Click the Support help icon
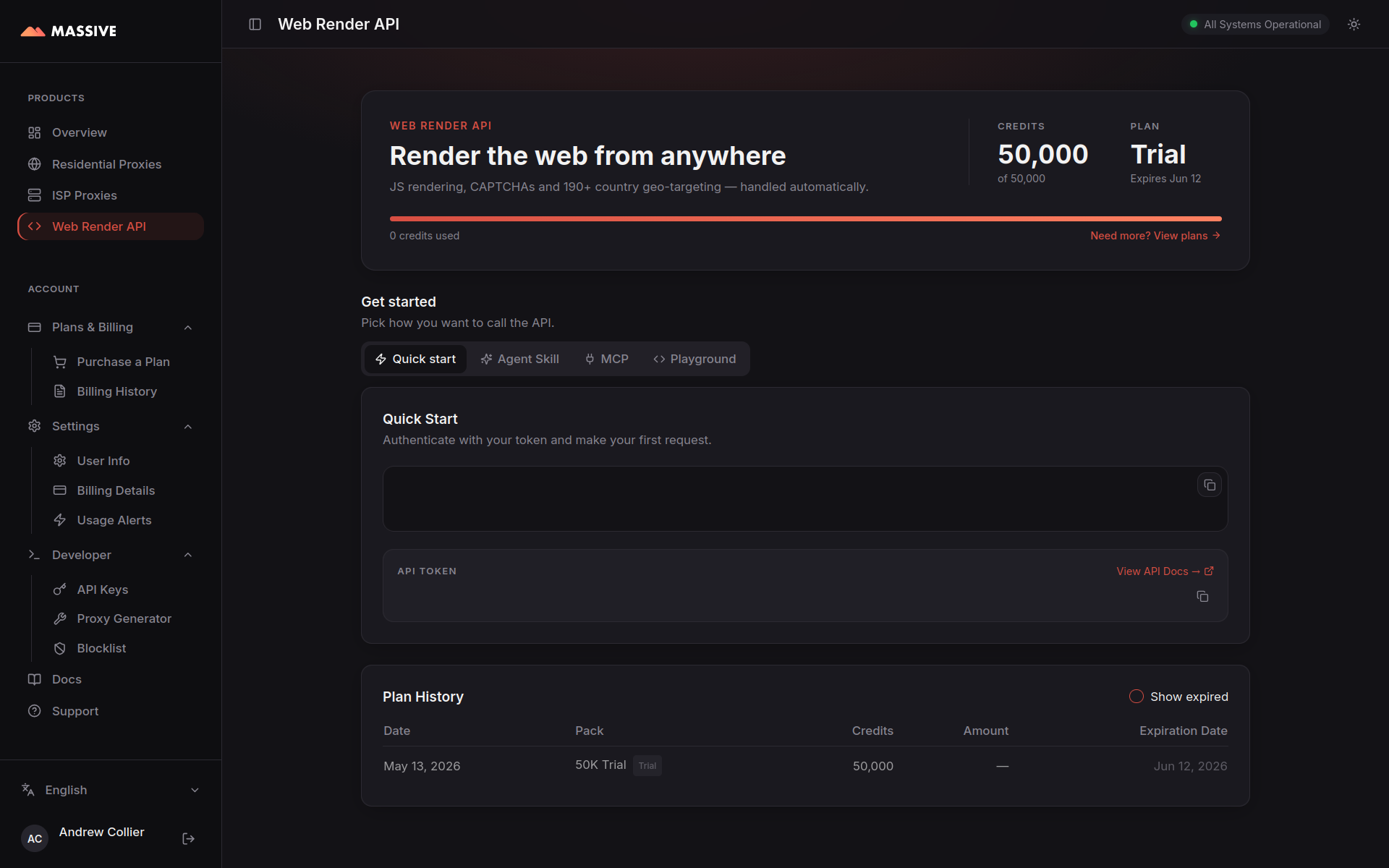The width and height of the screenshot is (1389, 868). pyautogui.click(x=34, y=711)
